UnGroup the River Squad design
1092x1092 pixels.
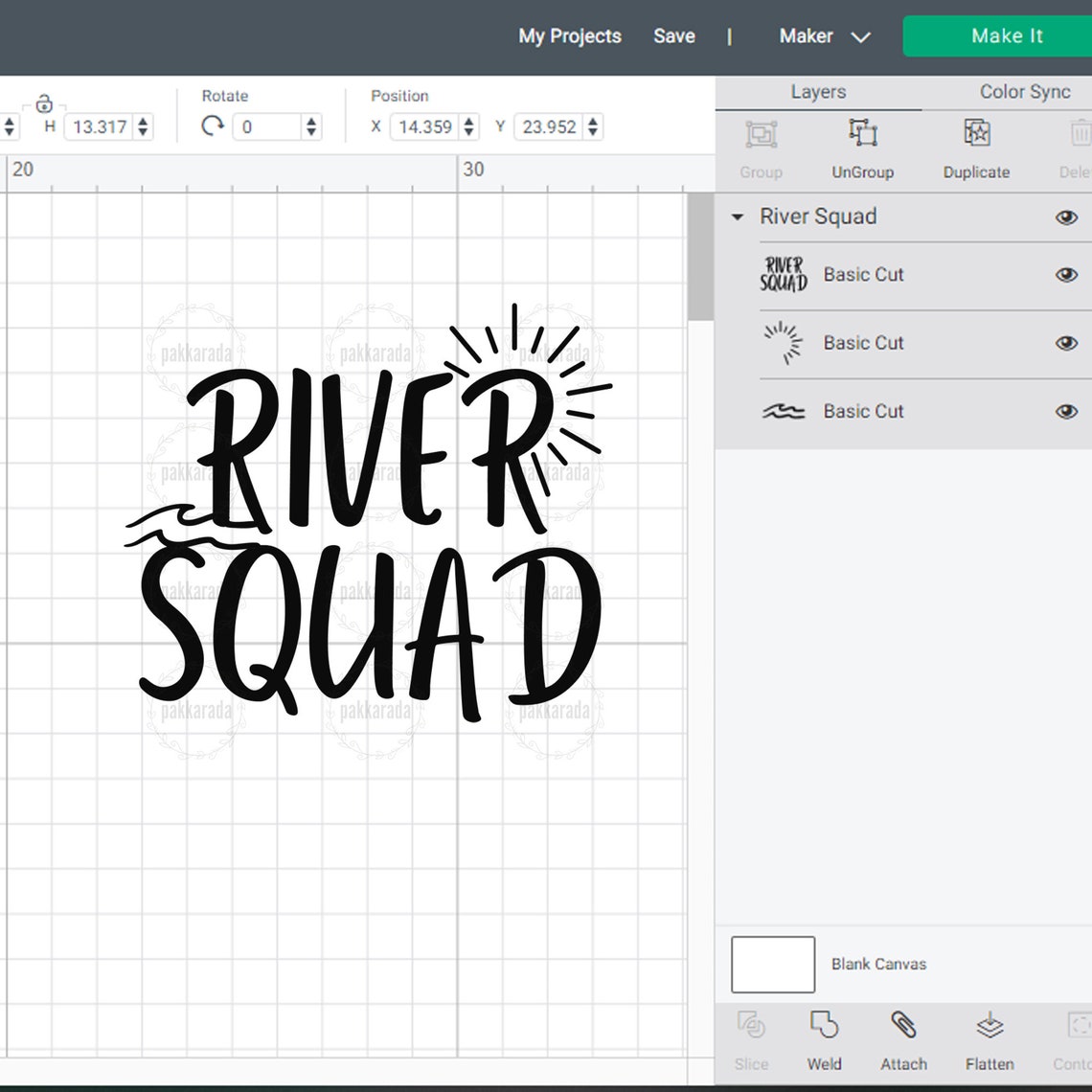coord(862,148)
